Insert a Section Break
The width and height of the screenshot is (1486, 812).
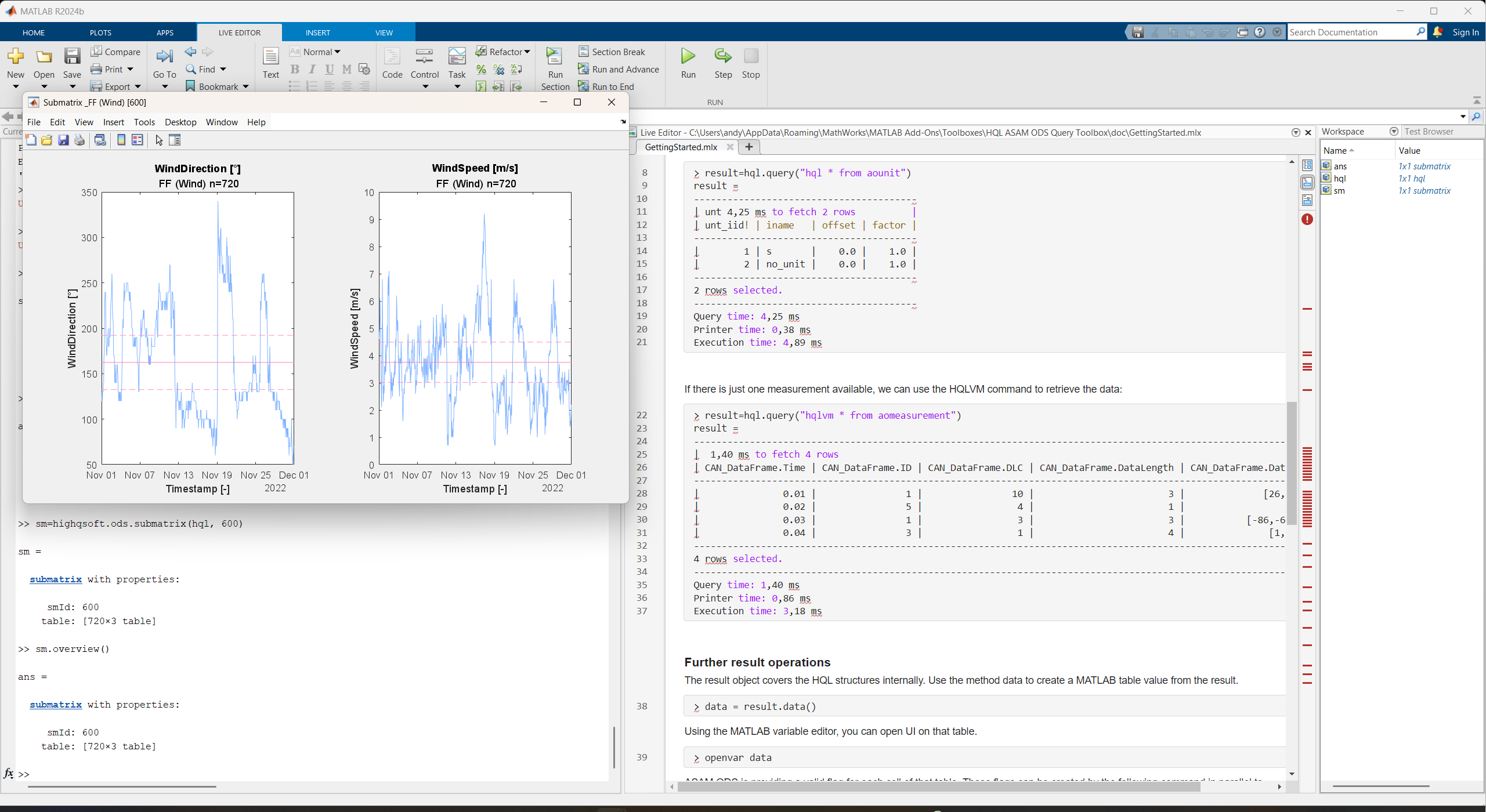click(x=612, y=52)
